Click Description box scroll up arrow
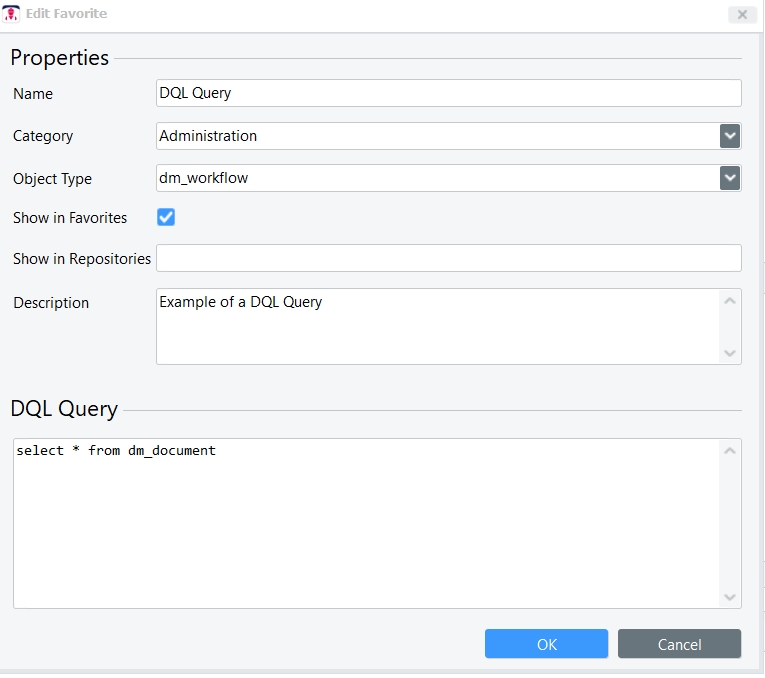Viewport: 765px width, 678px height. pyautogui.click(x=730, y=301)
